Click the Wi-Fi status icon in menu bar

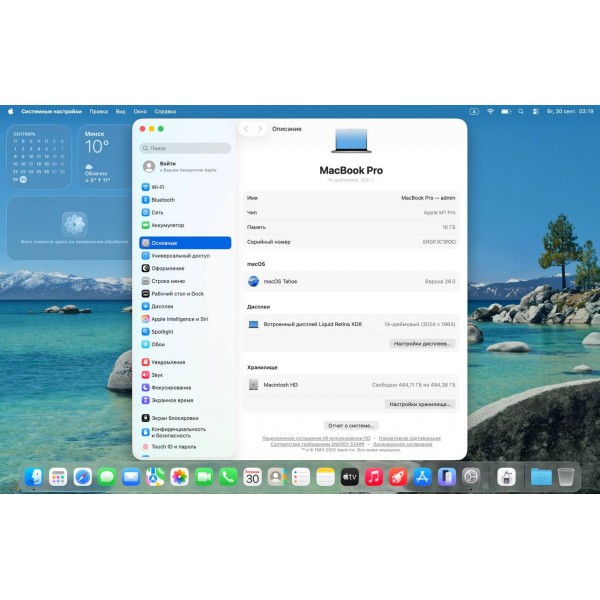pos(490,111)
